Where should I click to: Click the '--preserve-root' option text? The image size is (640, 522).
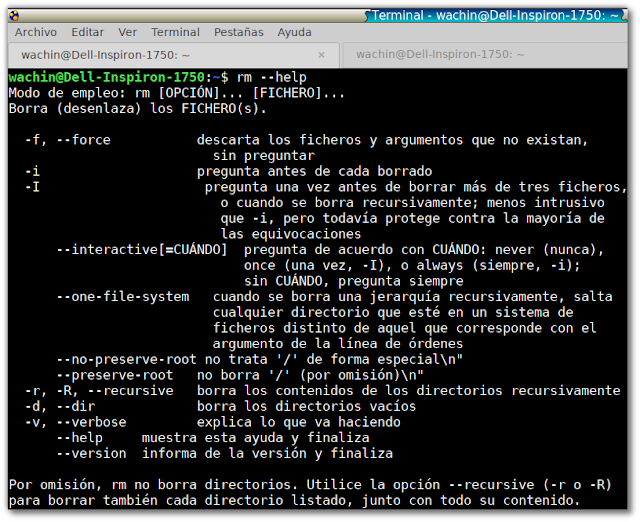click(115, 375)
